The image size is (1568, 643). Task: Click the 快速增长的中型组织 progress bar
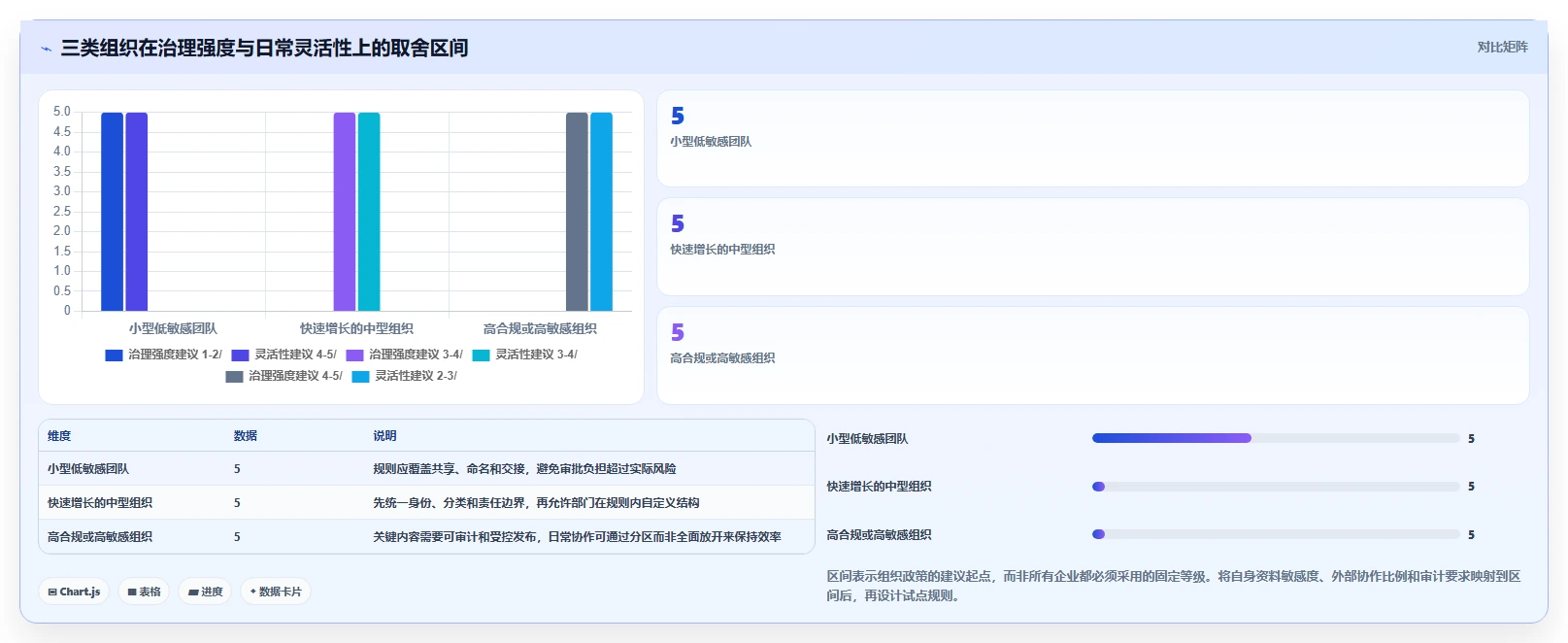(x=1276, y=487)
